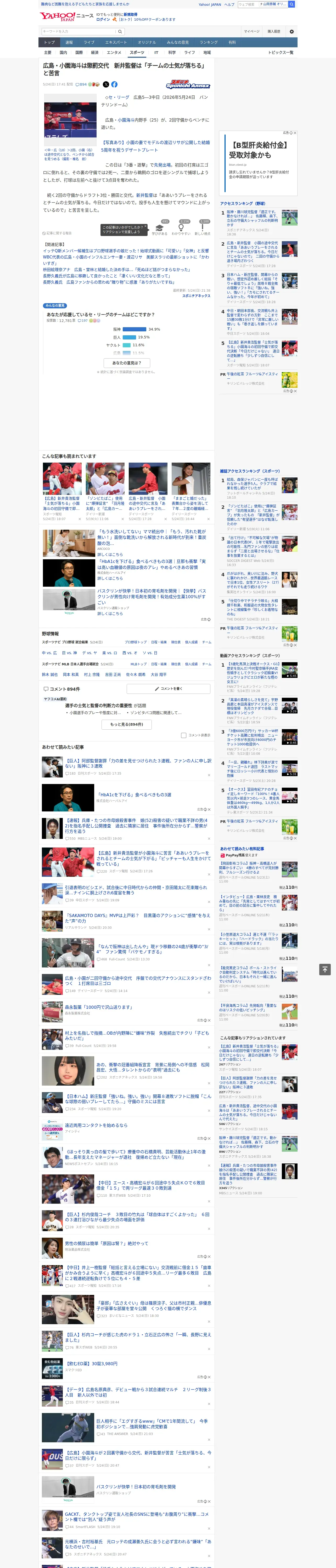Focus the keyword search input field
The height and width of the screenshot is (1568, 336).
point(79,32)
